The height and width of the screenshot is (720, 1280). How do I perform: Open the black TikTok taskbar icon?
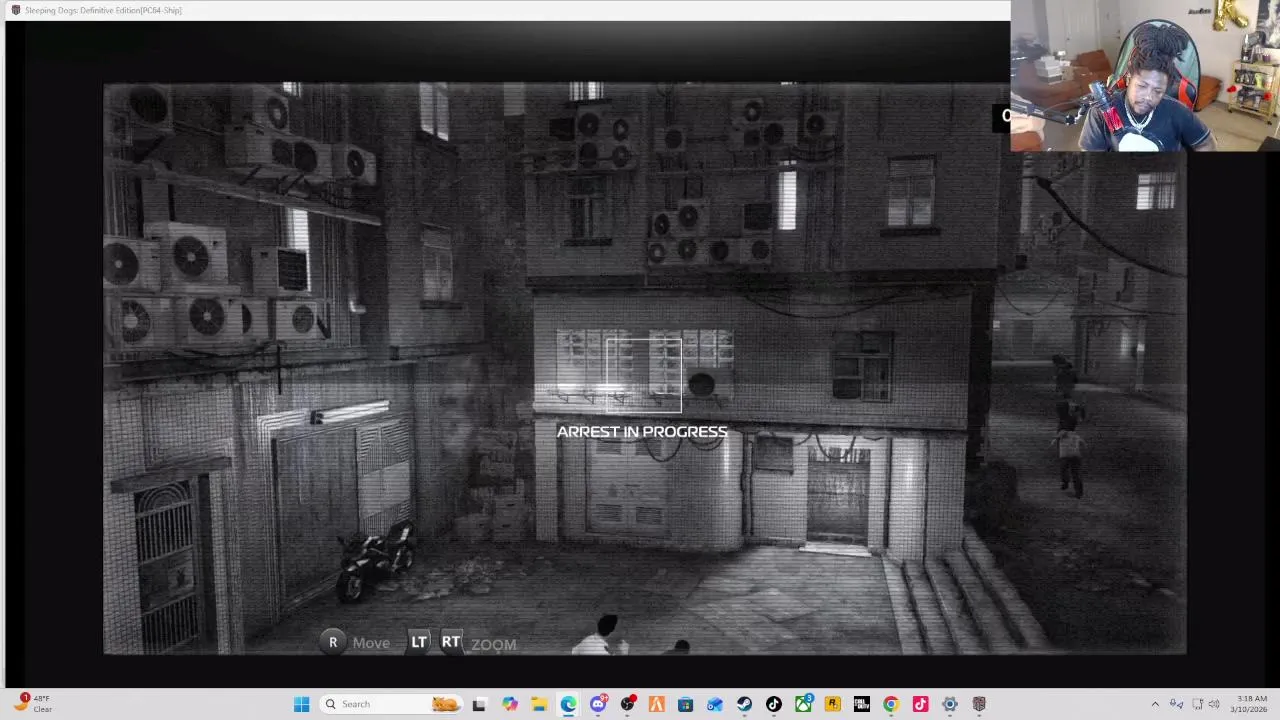tap(774, 704)
